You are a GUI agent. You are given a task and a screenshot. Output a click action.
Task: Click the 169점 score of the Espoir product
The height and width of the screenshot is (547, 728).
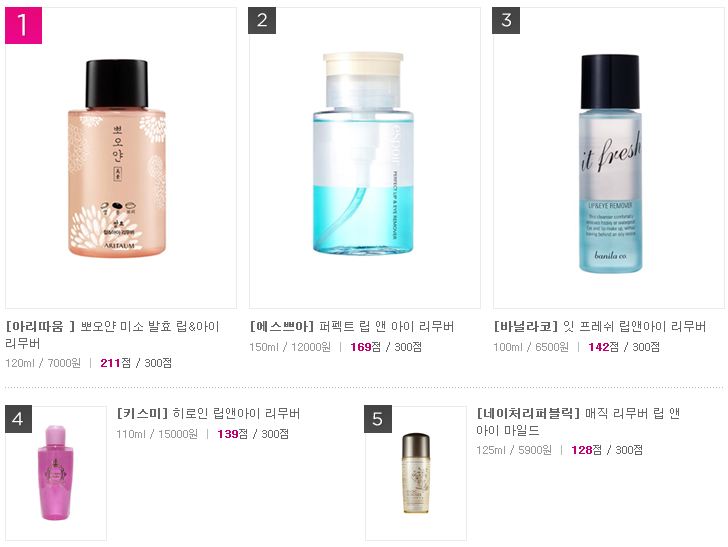tap(366, 347)
